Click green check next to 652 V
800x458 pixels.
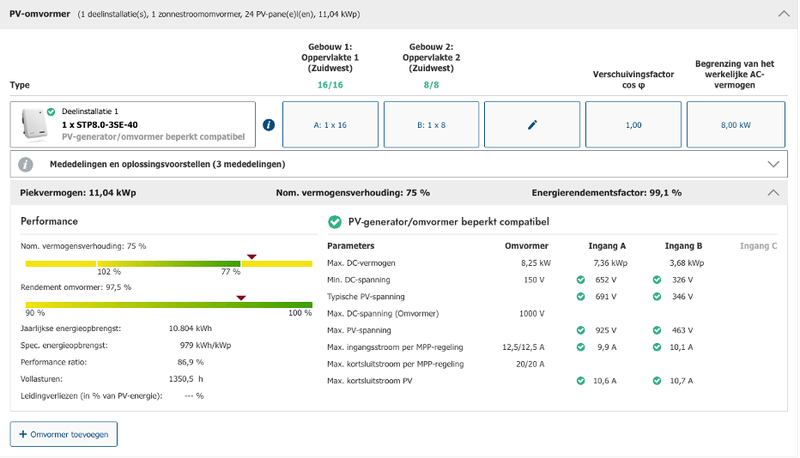coord(581,280)
